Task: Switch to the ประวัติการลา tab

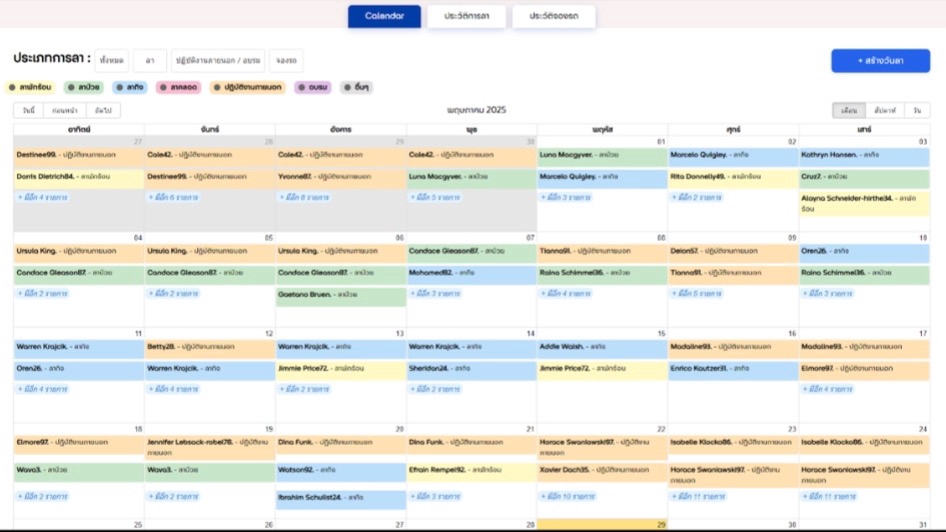Action: point(465,16)
